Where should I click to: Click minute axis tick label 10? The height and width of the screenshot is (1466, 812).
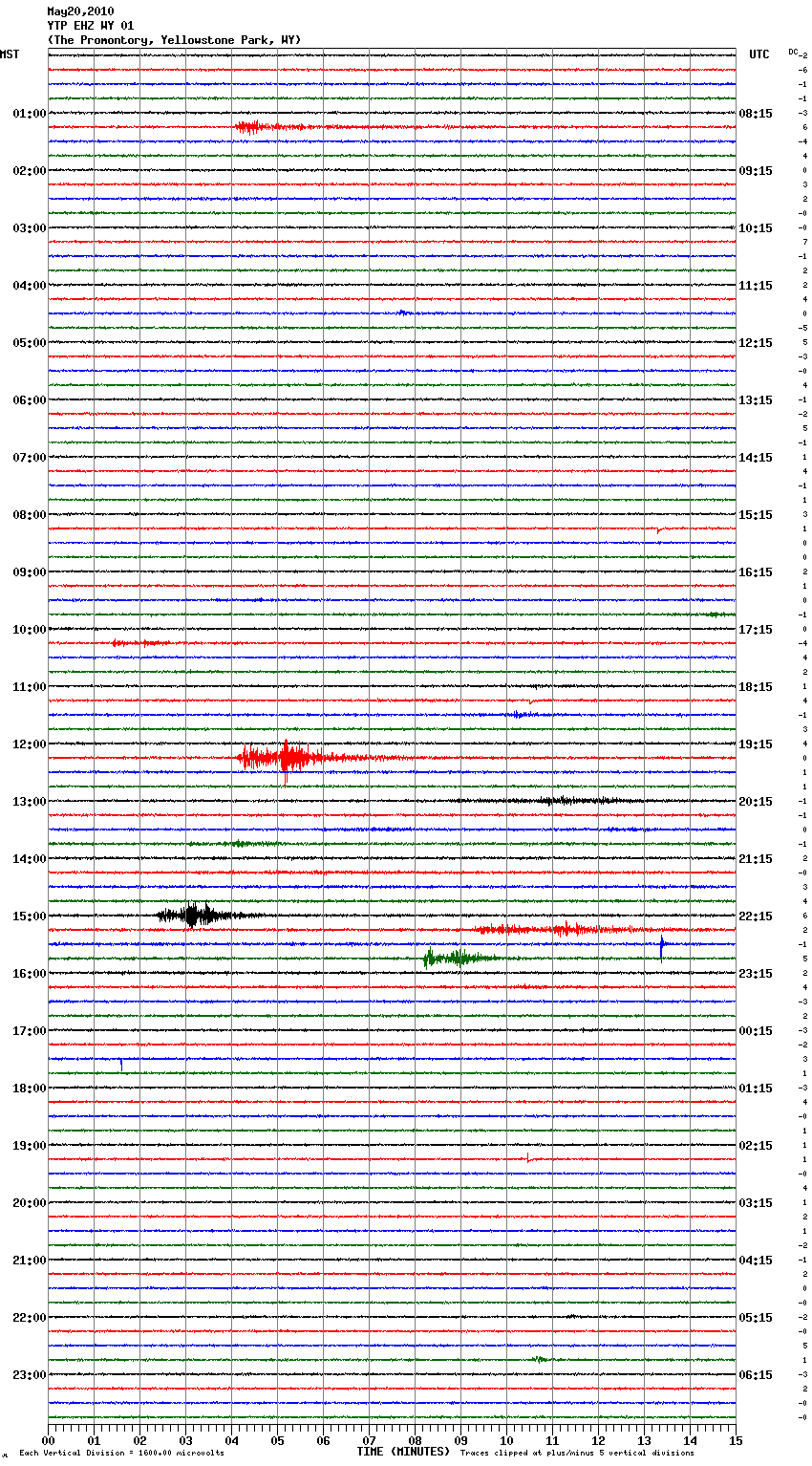click(x=506, y=1440)
